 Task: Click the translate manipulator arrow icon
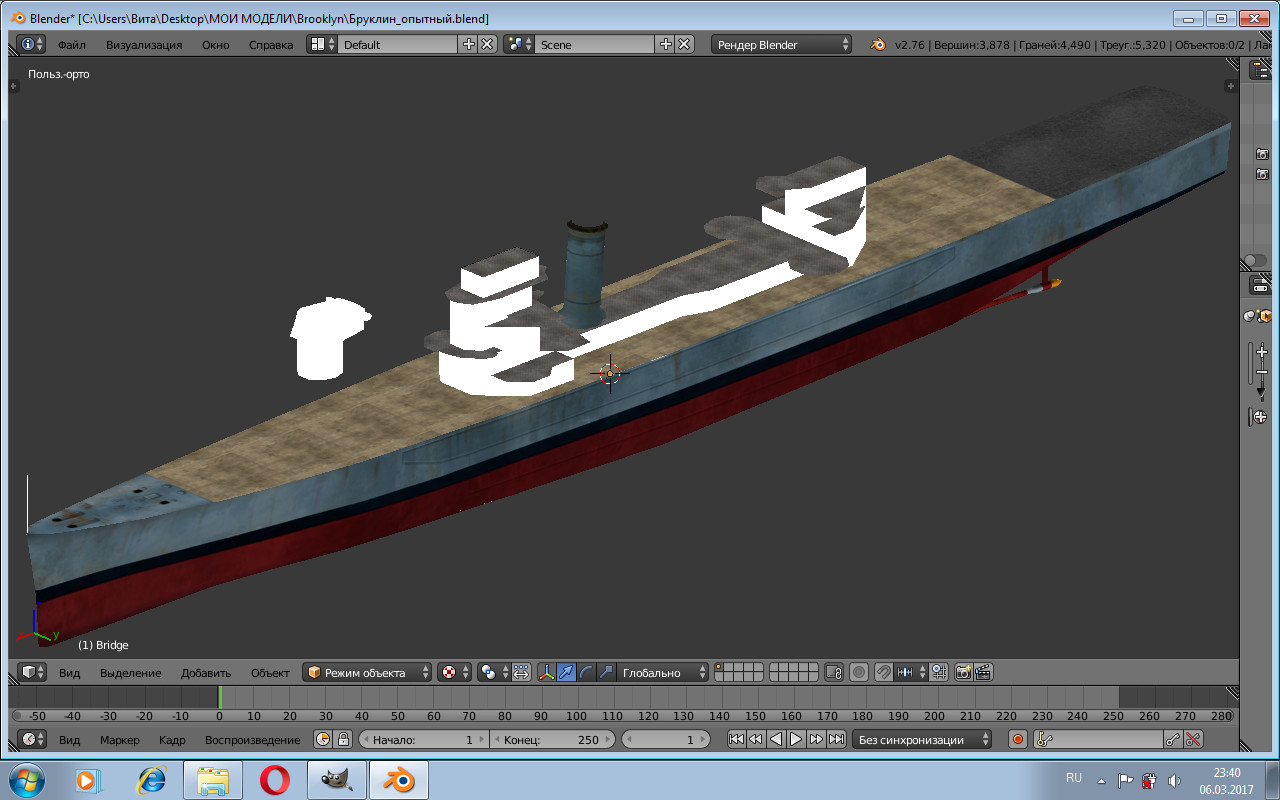[567, 672]
